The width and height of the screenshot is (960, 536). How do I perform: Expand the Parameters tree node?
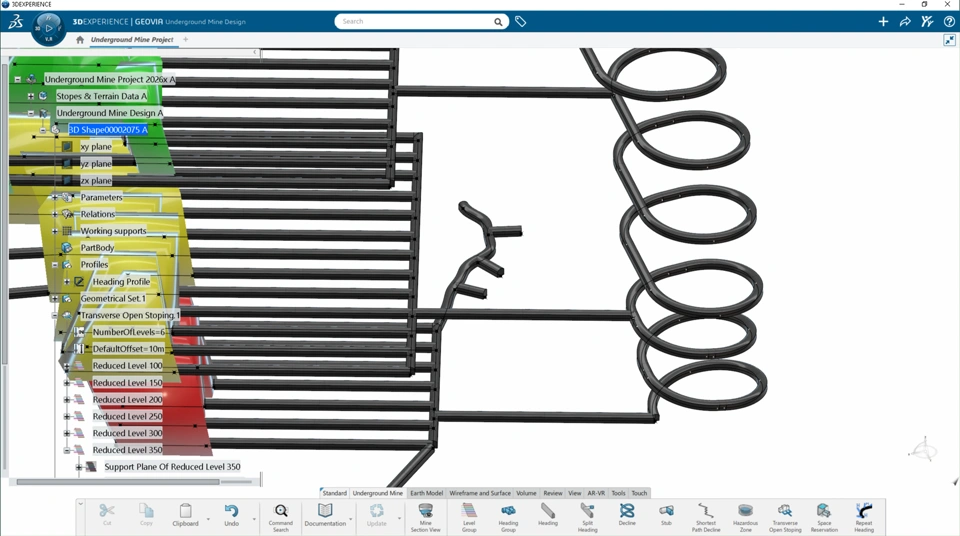(54, 197)
